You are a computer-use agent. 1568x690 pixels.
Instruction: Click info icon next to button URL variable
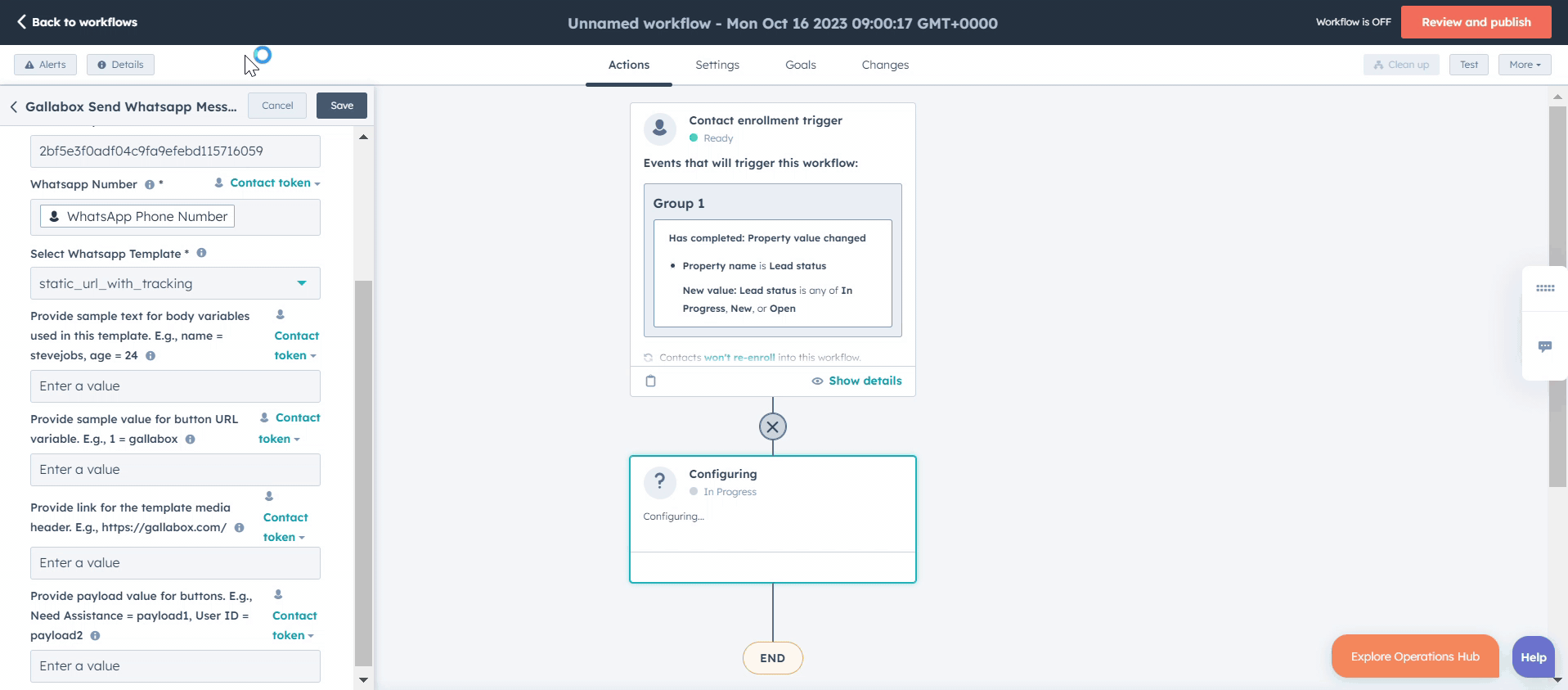(x=190, y=440)
